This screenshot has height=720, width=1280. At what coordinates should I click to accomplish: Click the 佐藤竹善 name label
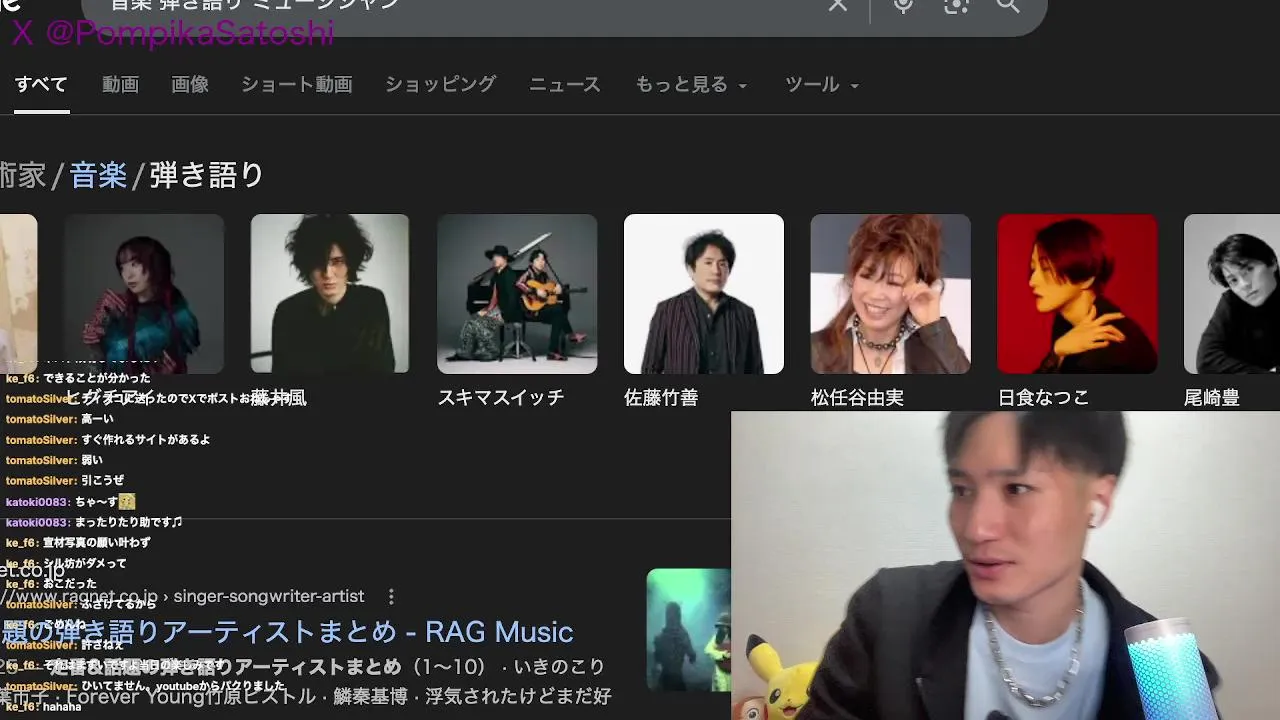661,398
